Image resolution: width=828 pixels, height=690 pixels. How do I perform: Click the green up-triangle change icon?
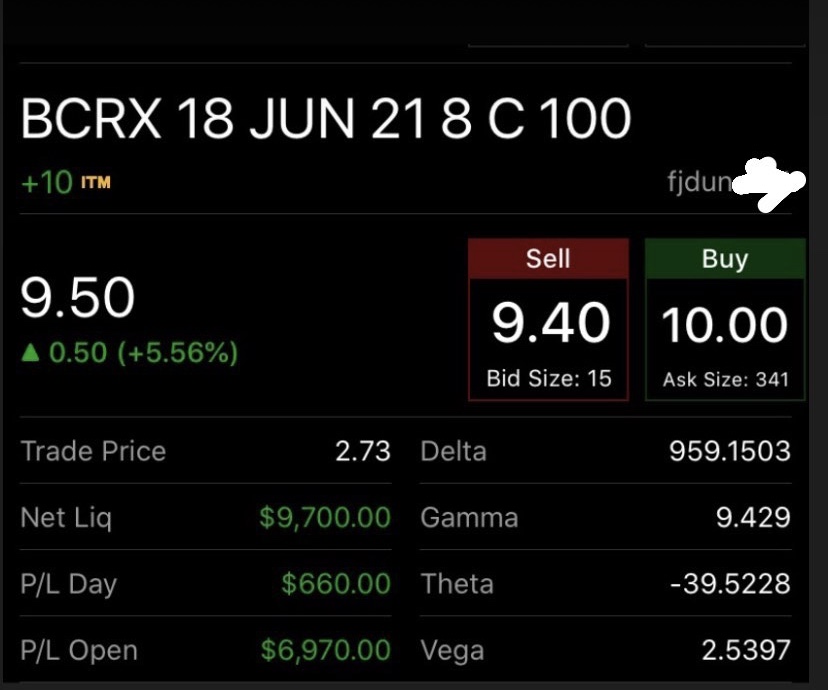pos(31,352)
